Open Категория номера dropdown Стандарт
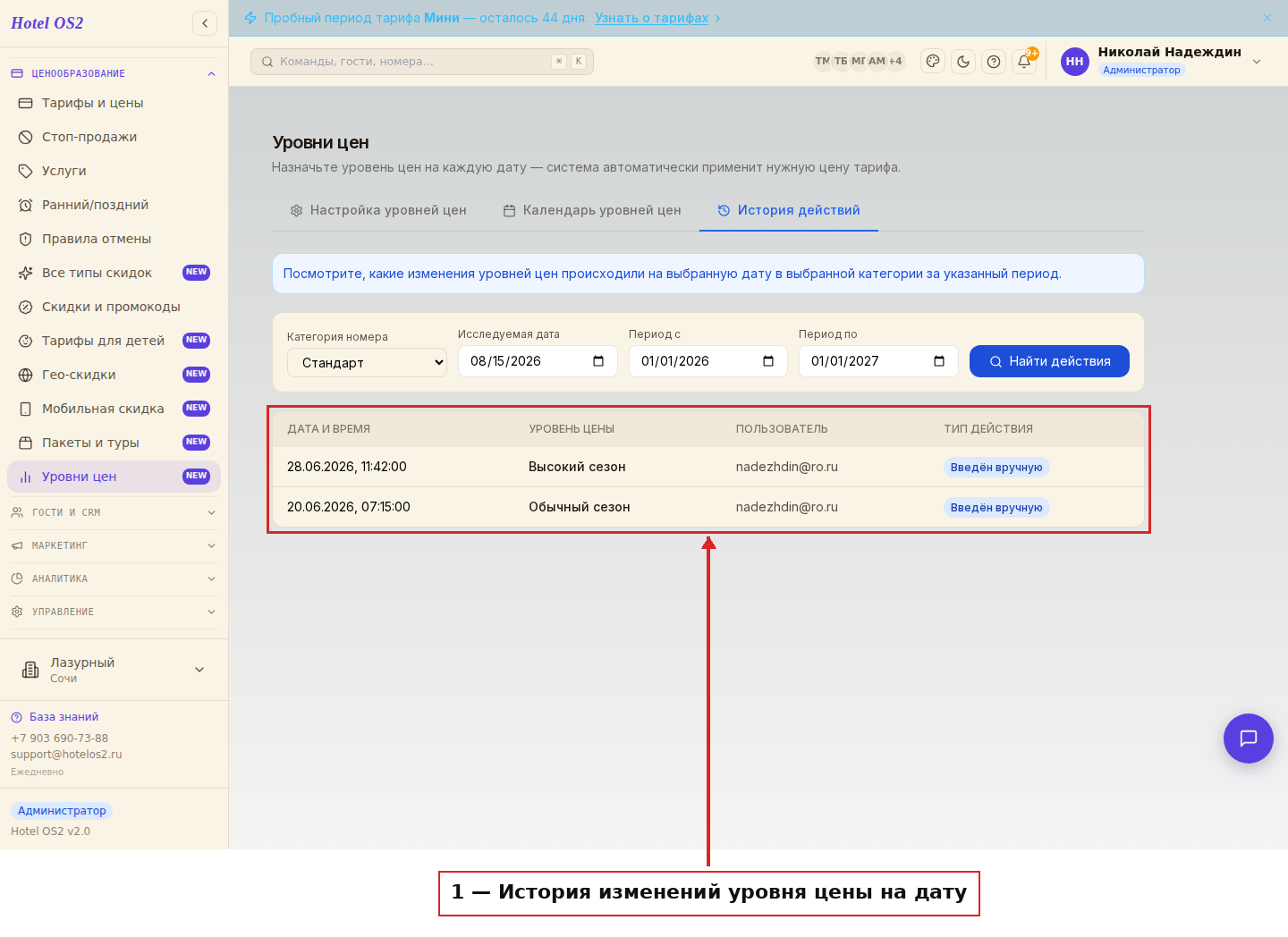Viewport: 1288px width, 937px height. 367,363
